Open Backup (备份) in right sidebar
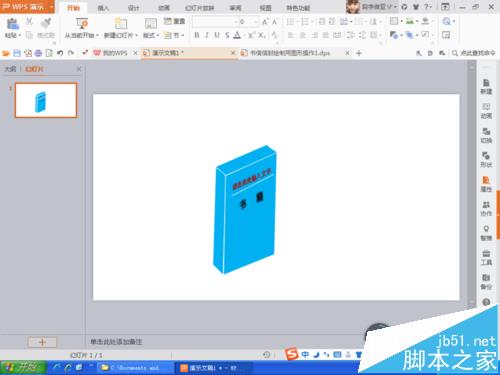This screenshot has width=500, height=375. 486,282
